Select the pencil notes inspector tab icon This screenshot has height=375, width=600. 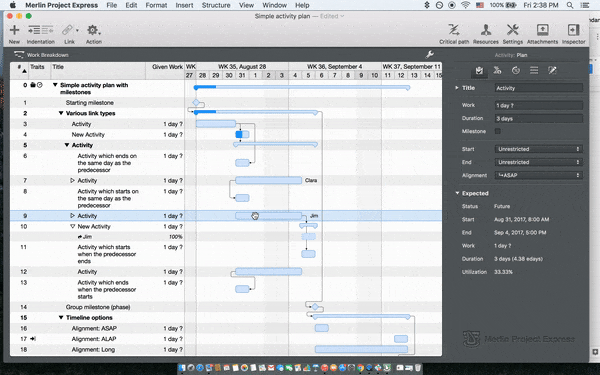click(552, 70)
